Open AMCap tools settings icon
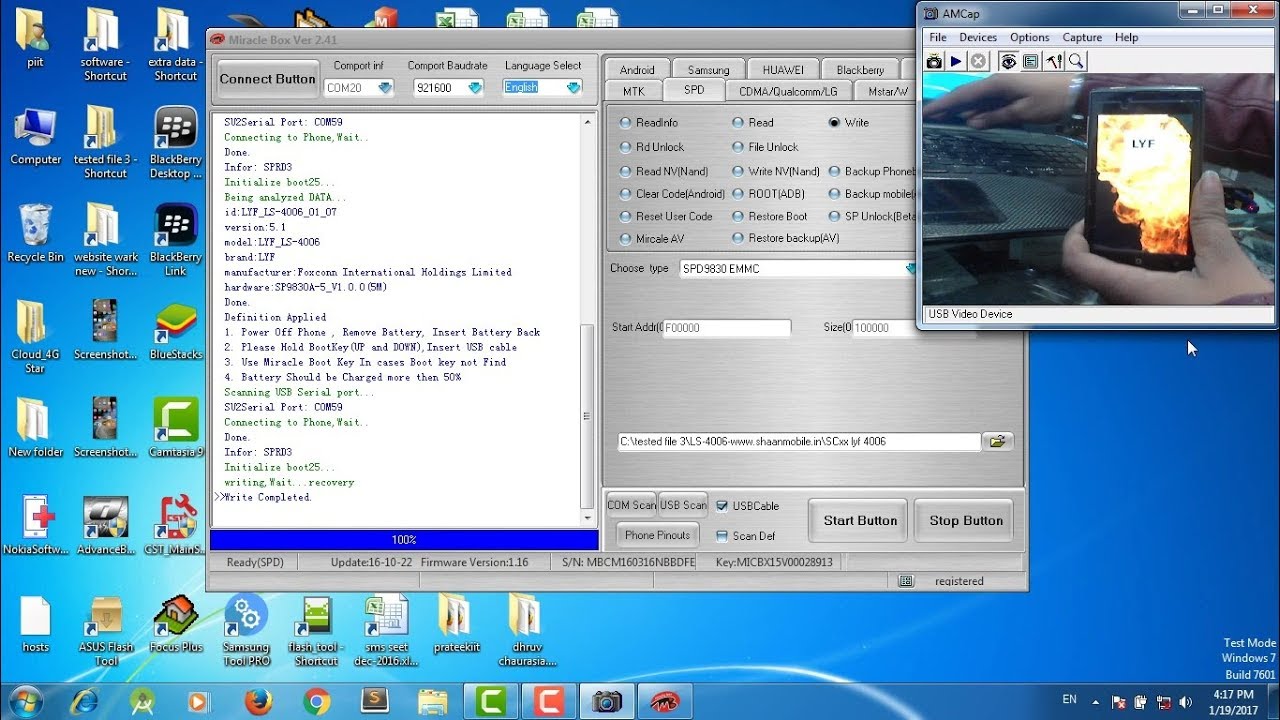This screenshot has height=720, width=1280. click(1054, 61)
